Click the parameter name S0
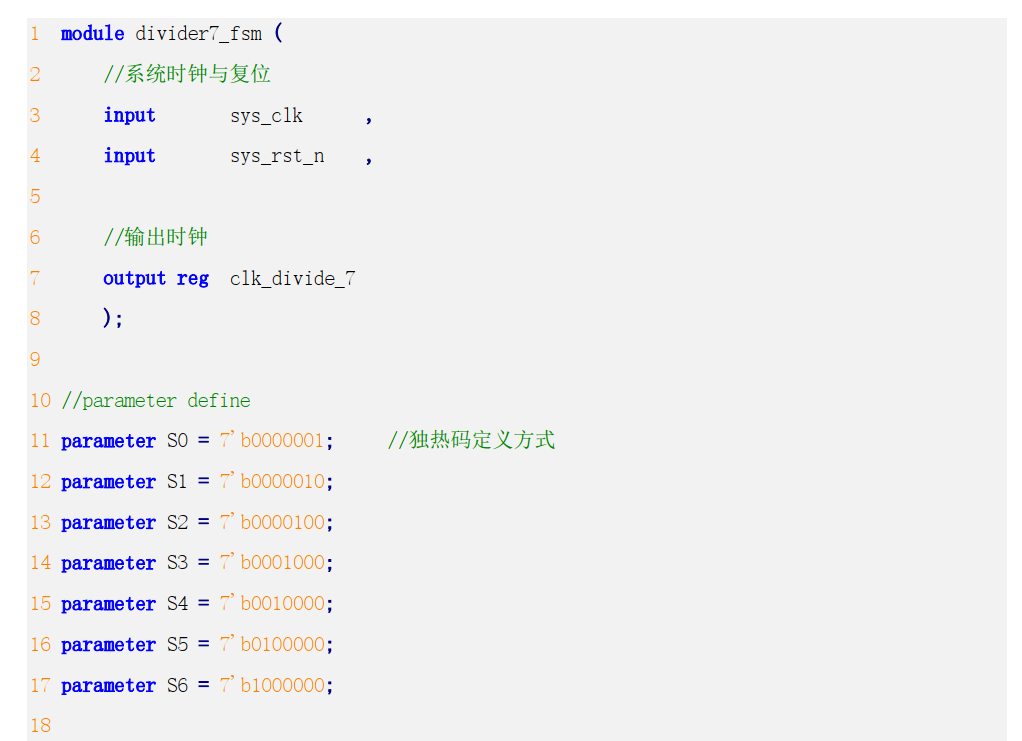This screenshot has height=741, width=1022. click(x=177, y=441)
